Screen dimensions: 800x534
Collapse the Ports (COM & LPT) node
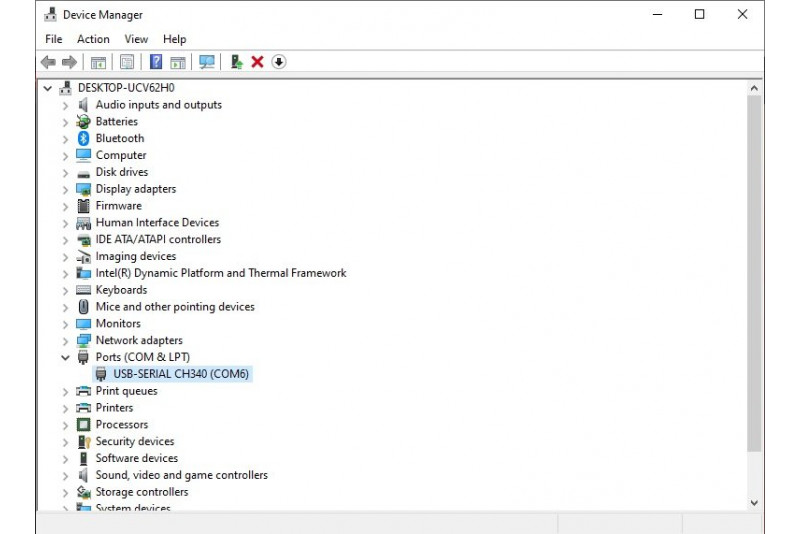click(65, 358)
